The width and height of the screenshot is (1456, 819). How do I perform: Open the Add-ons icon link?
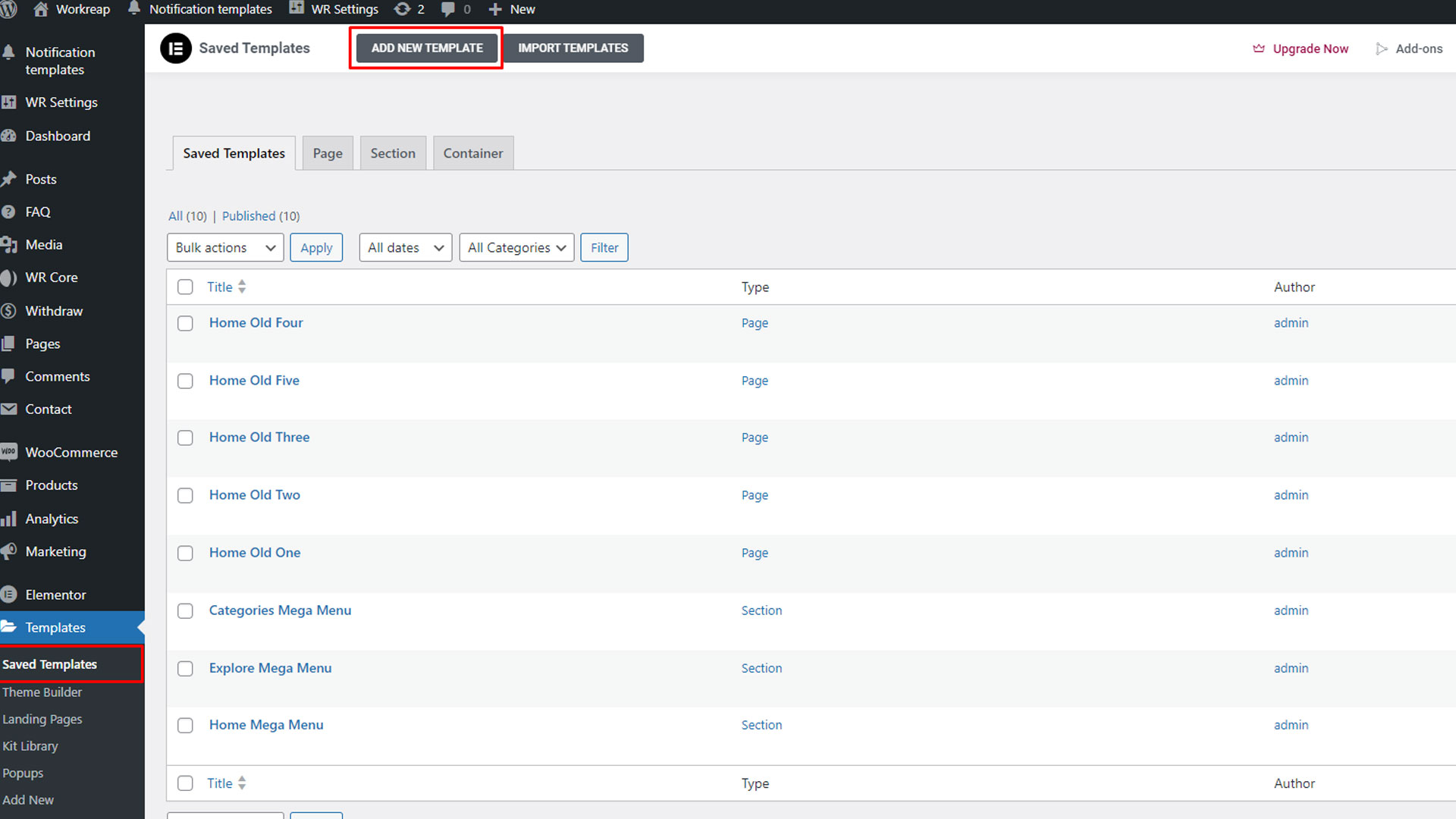point(1382,49)
